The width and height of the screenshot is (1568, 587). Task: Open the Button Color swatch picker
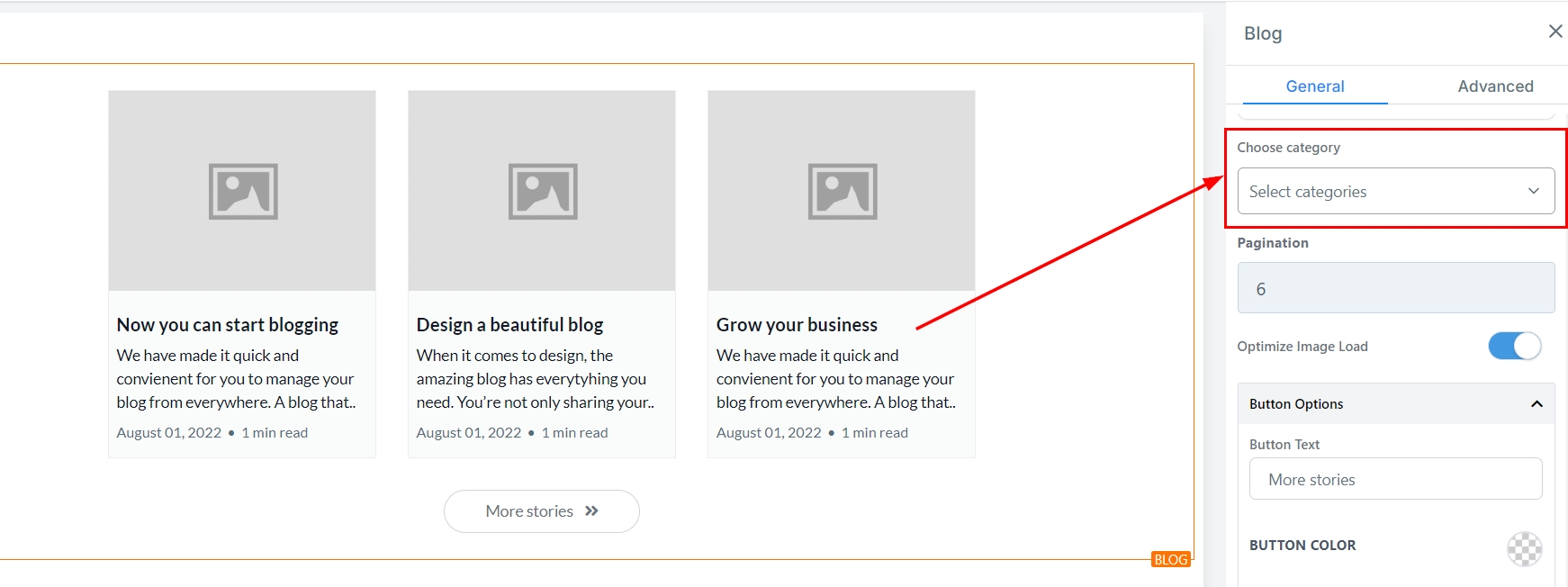click(1524, 548)
